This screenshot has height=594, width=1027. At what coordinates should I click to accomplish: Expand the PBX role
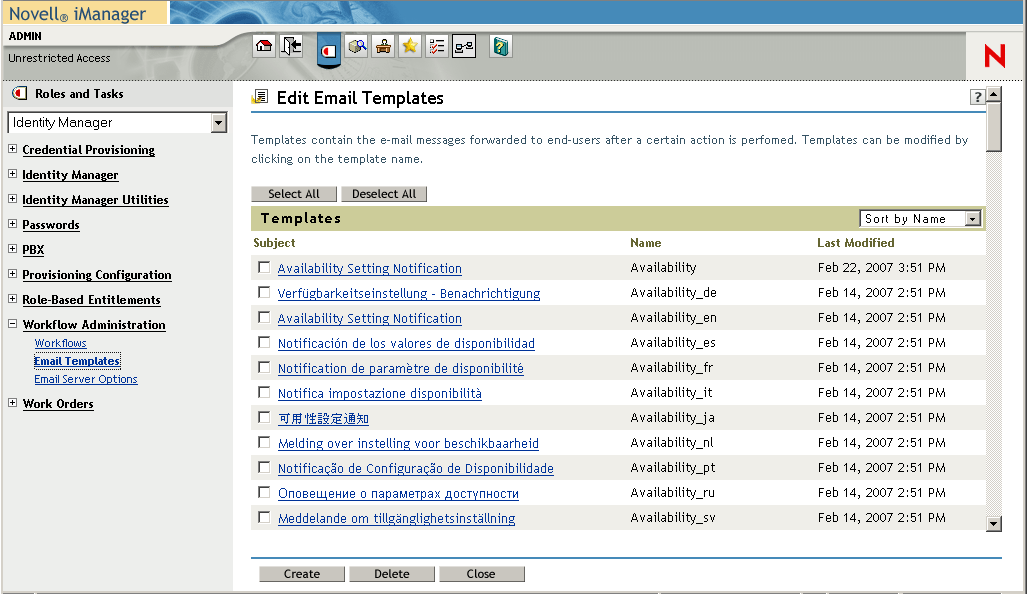[x=12, y=248]
